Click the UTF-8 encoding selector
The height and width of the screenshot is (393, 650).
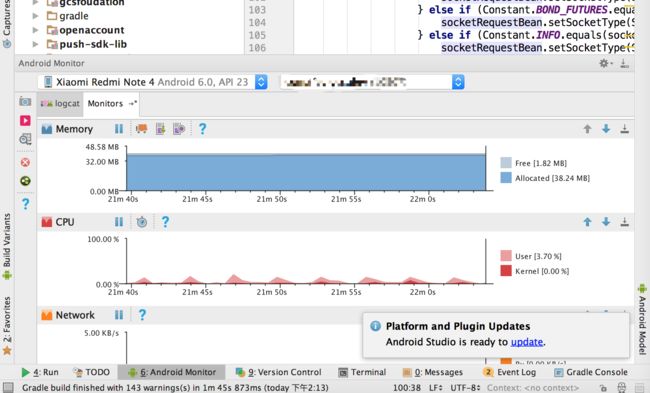point(466,388)
